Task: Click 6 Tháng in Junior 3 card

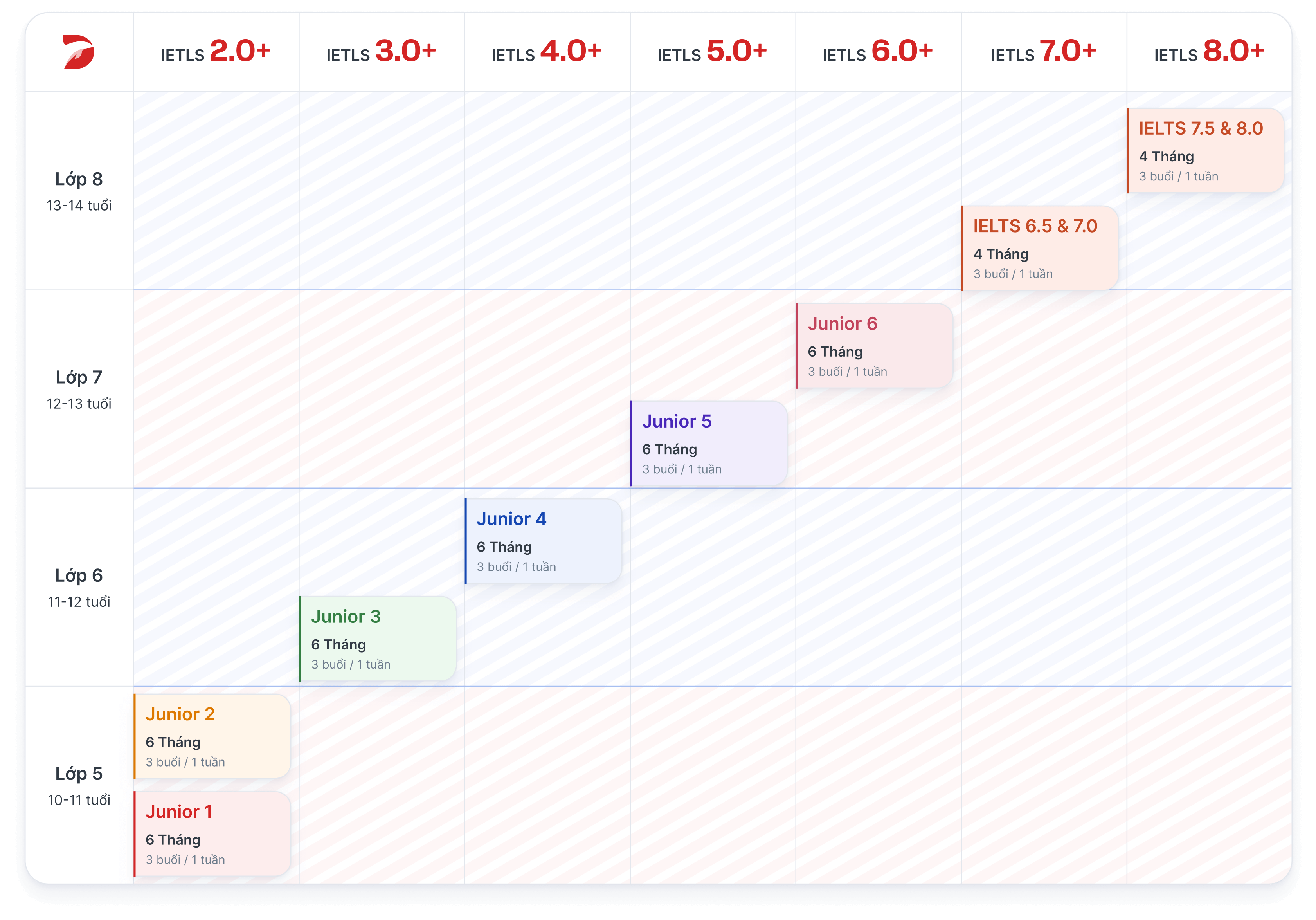Action: point(338,645)
